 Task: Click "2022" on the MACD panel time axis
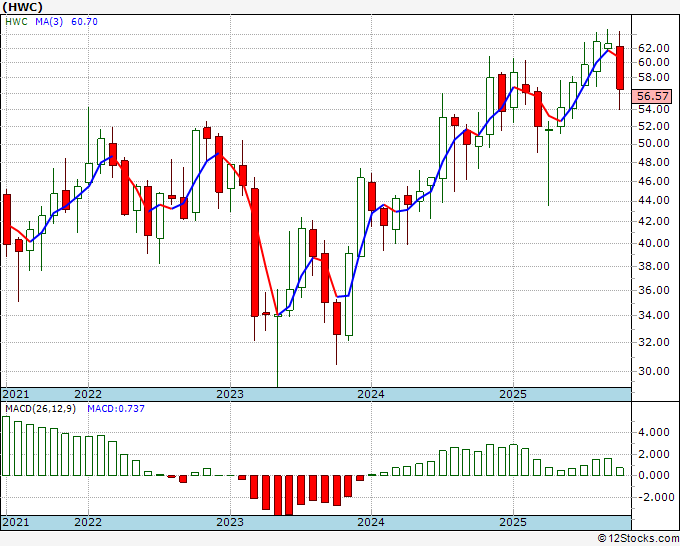88,522
